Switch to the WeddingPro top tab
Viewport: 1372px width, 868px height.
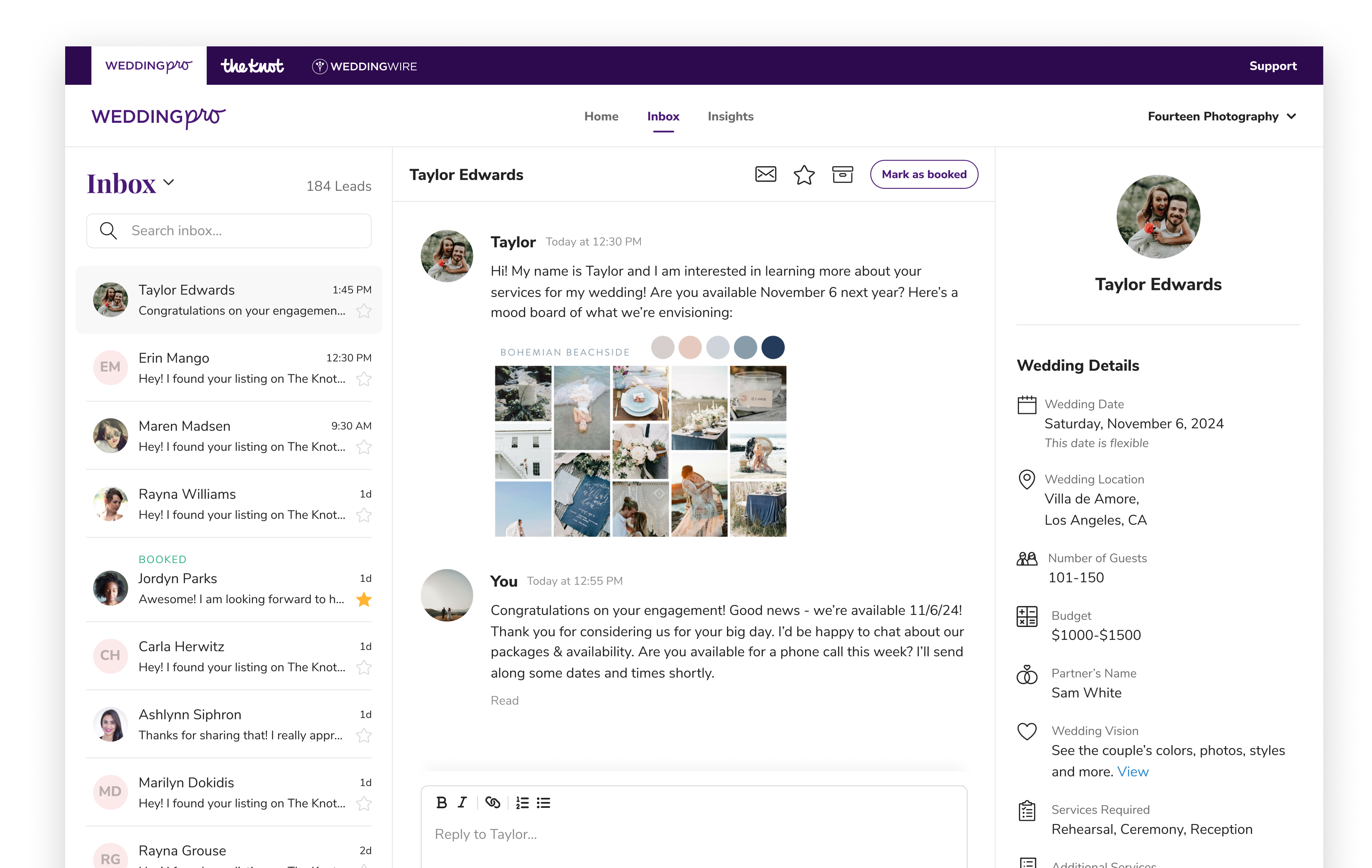point(149,66)
